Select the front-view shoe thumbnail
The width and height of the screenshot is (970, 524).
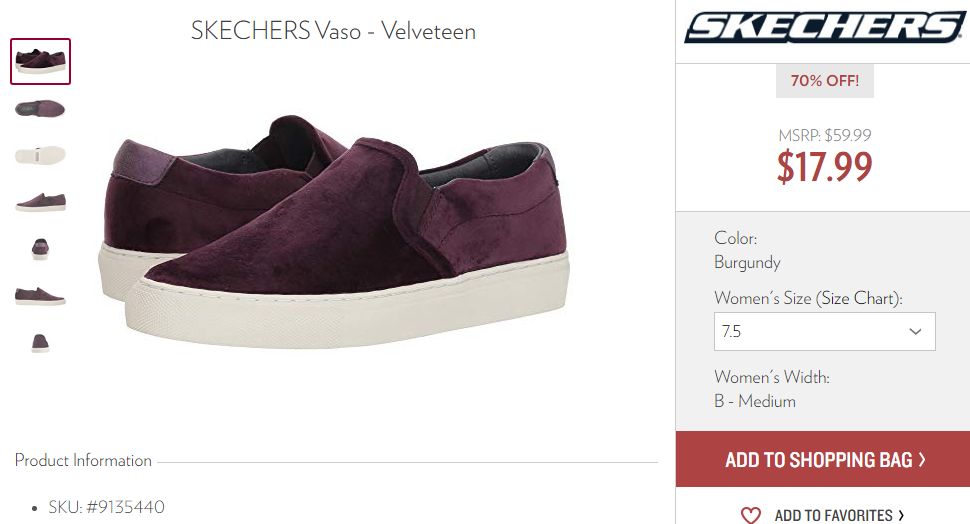(40, 249)
